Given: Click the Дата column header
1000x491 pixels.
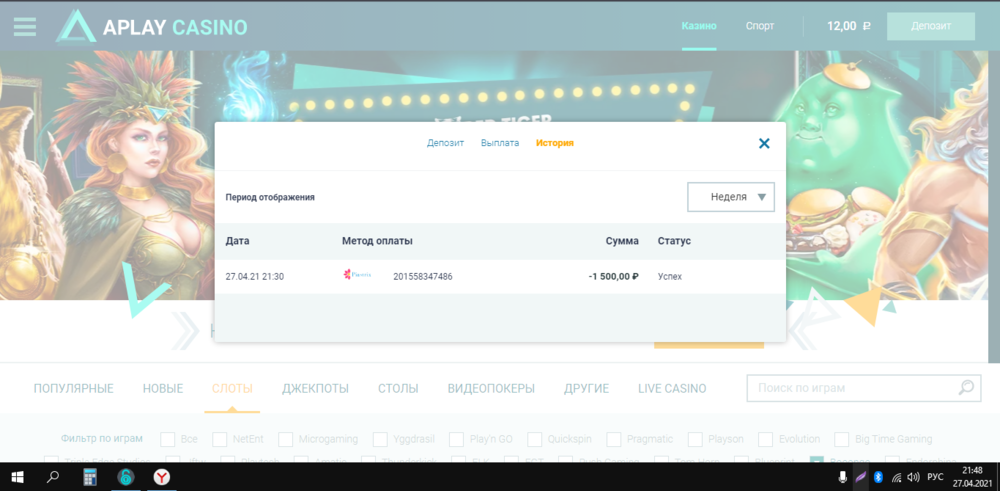Looking at the screenshot, I should coord(237,241).
